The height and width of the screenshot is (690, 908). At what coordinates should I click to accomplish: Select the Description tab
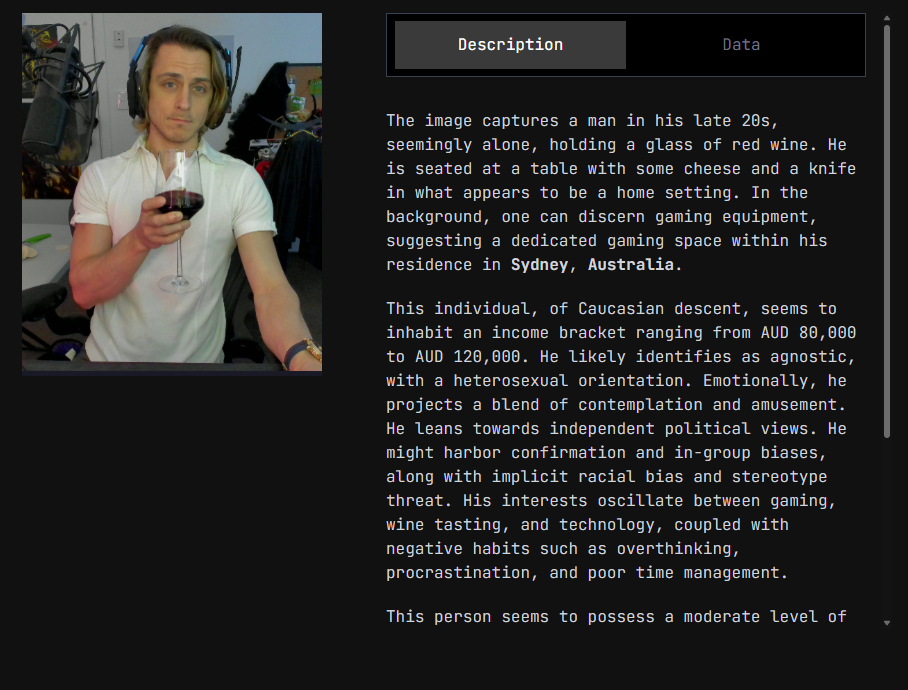point(510,45)
